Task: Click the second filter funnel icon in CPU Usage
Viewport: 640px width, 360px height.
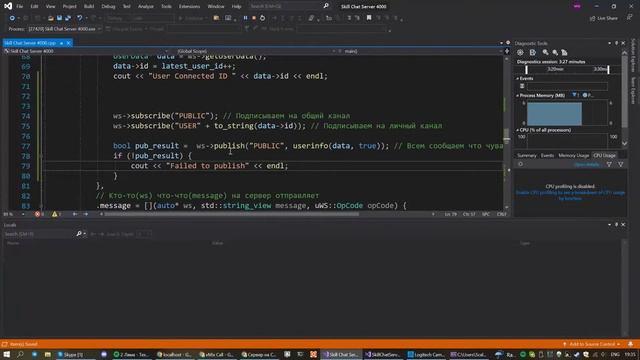Action: click(x=621, y=164)
